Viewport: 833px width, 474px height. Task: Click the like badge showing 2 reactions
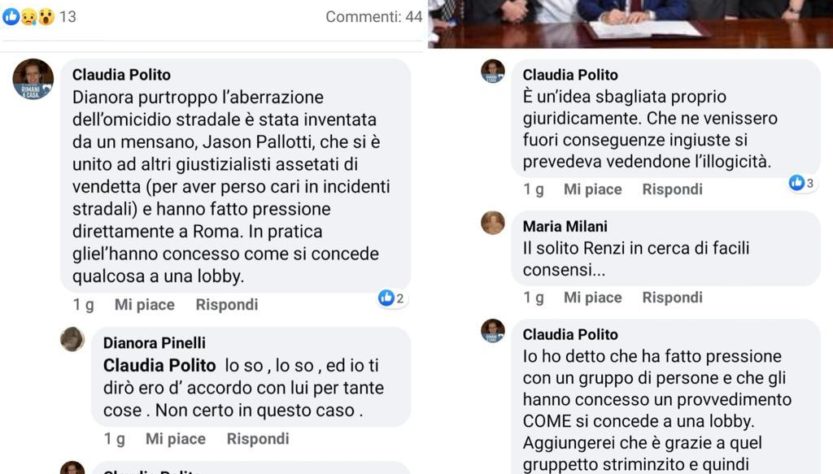(392, 298)
